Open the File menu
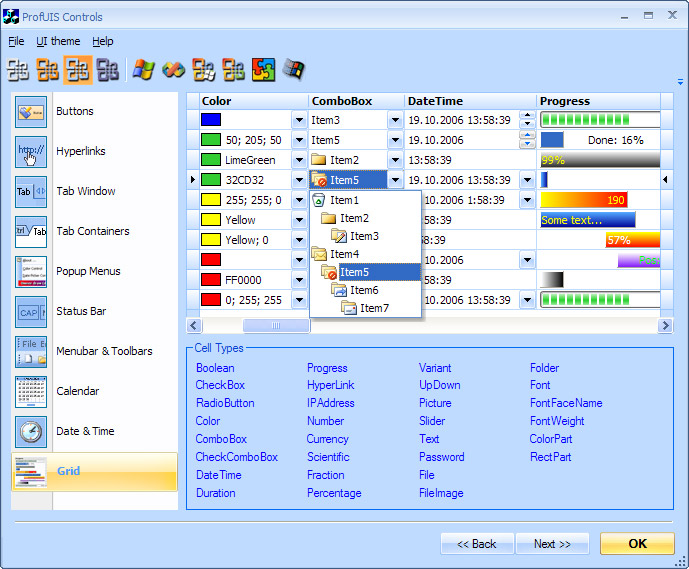689x569 pixels. pyautogui.click(x=16, y=41)
